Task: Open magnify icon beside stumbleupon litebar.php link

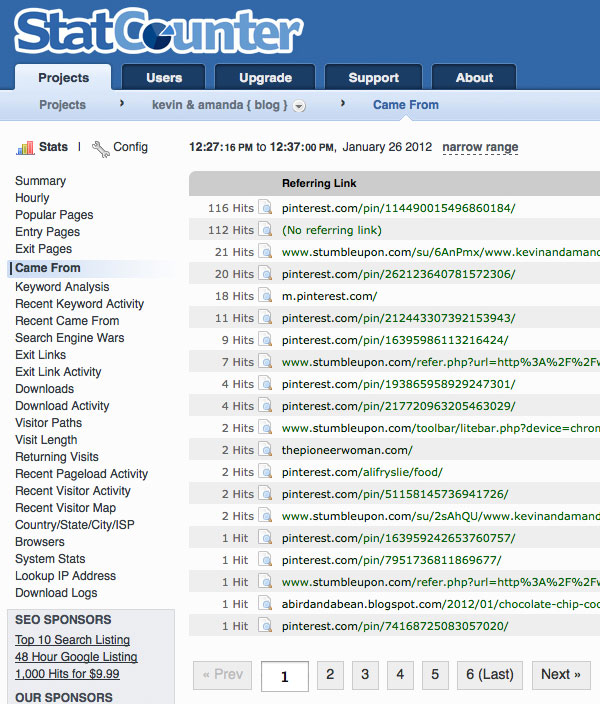Action: point(265,428)
